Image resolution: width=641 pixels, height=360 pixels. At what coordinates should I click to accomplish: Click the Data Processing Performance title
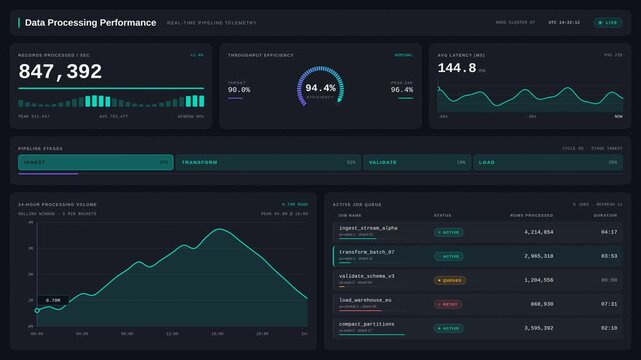coord(90,23)
